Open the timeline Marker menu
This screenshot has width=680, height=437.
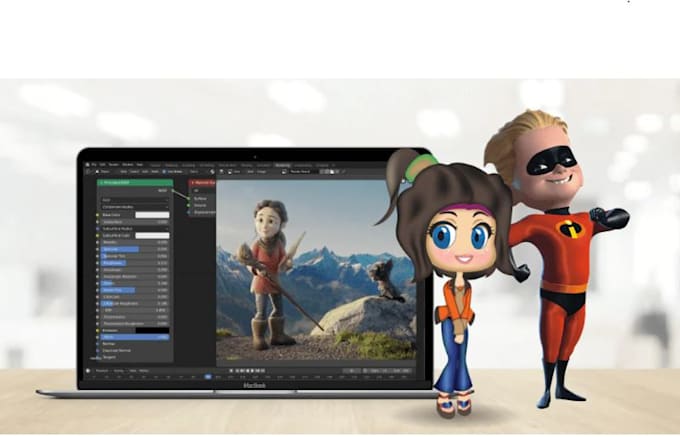(144, 371)
